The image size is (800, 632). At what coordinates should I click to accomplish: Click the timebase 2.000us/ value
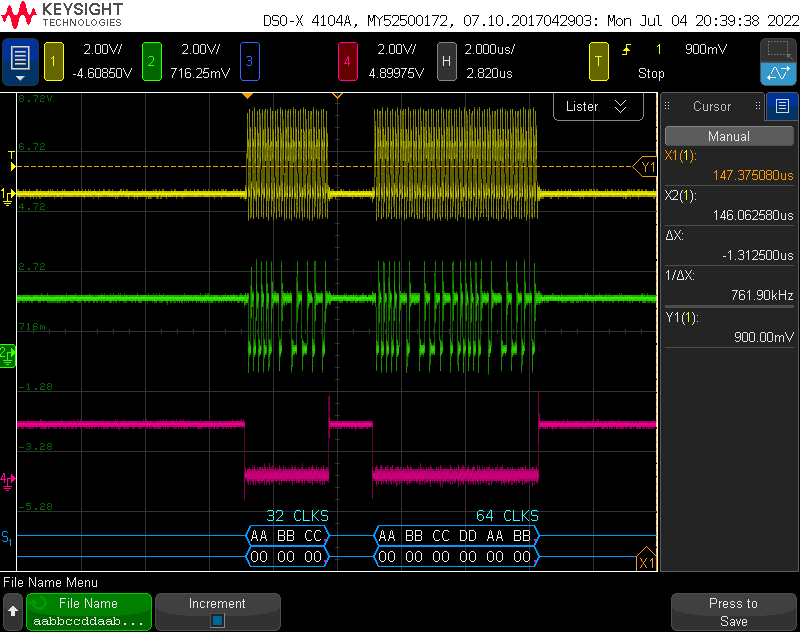[x=490, y=49]
